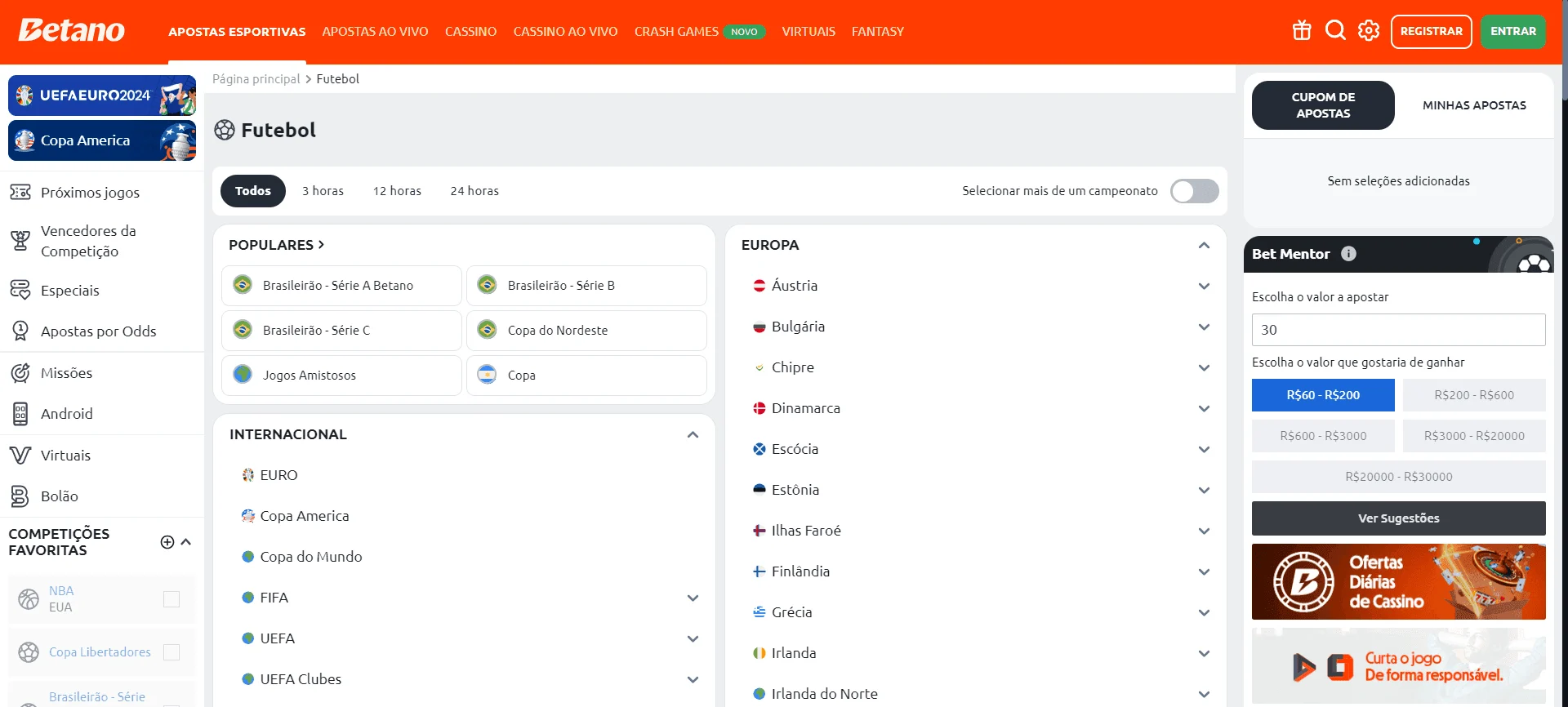Viewport: 1568px width, 707px height.
Task: Collapse the Internacional section
Action: 693,434
